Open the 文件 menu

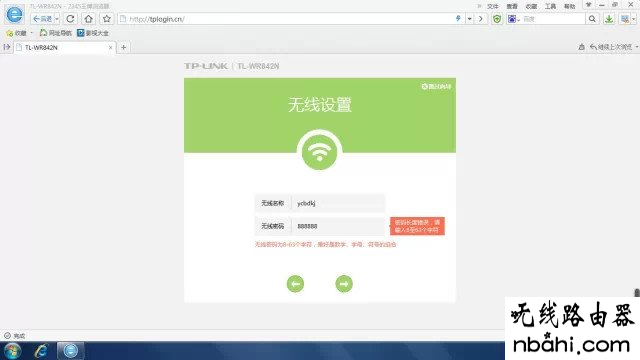[x=493, y=6]
